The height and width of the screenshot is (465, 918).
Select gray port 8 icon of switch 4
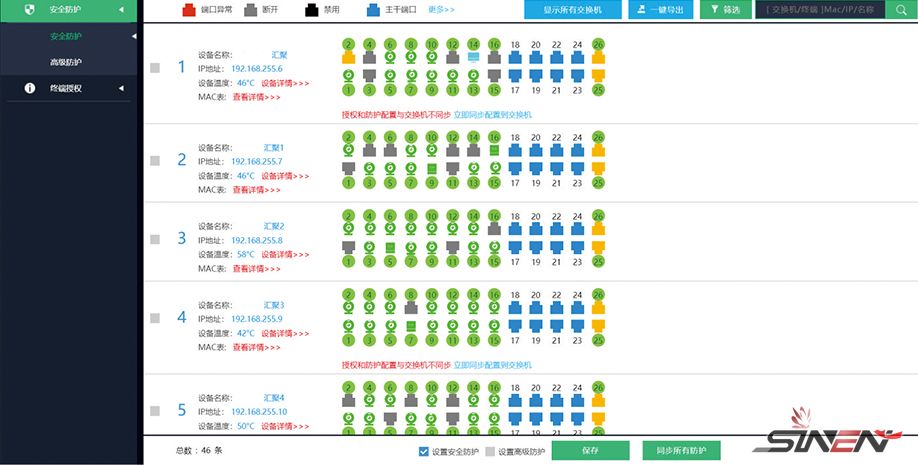pos(411,307)
